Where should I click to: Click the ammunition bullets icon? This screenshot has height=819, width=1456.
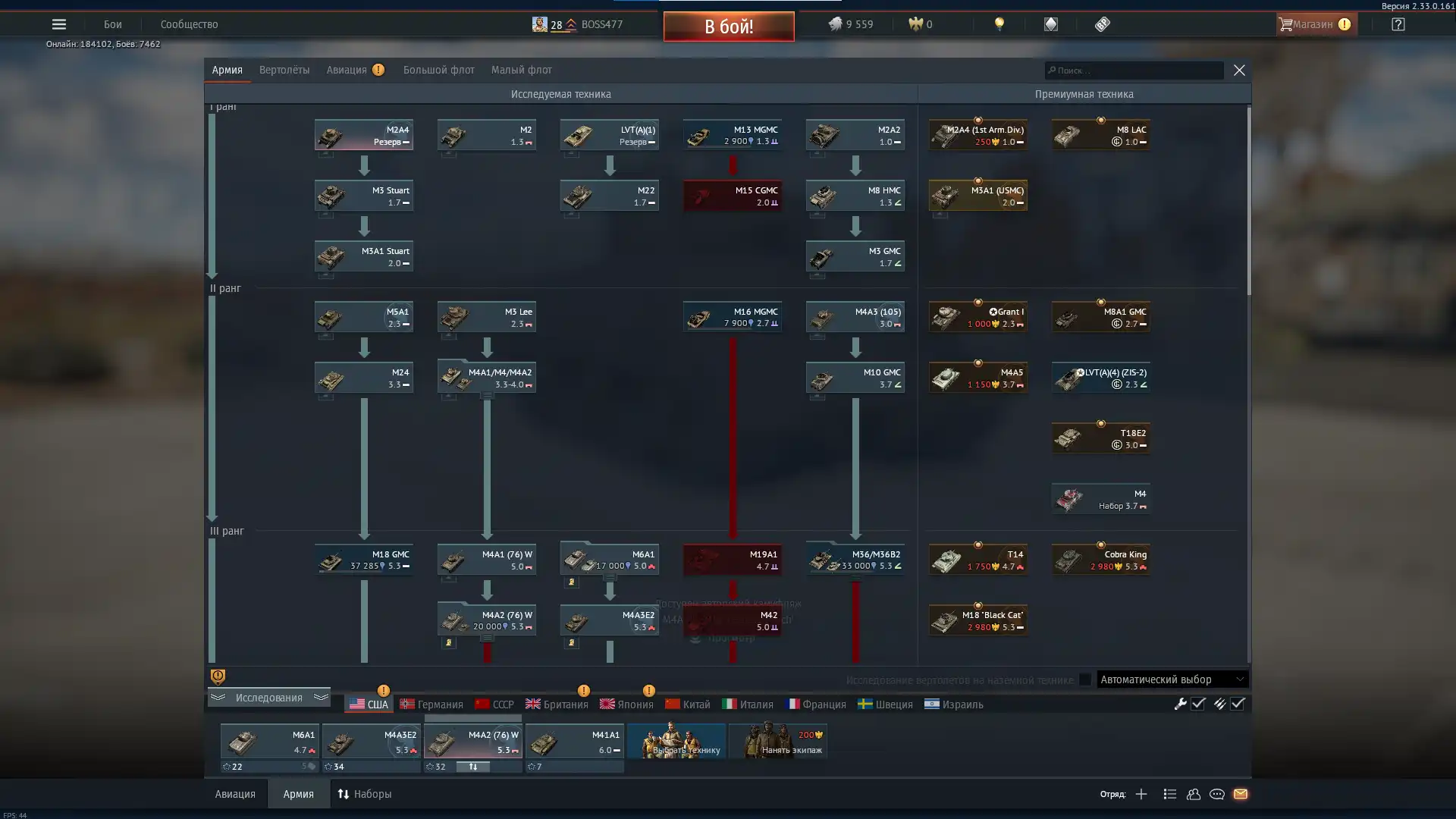pyautogui.click(x=1219, y=704)
